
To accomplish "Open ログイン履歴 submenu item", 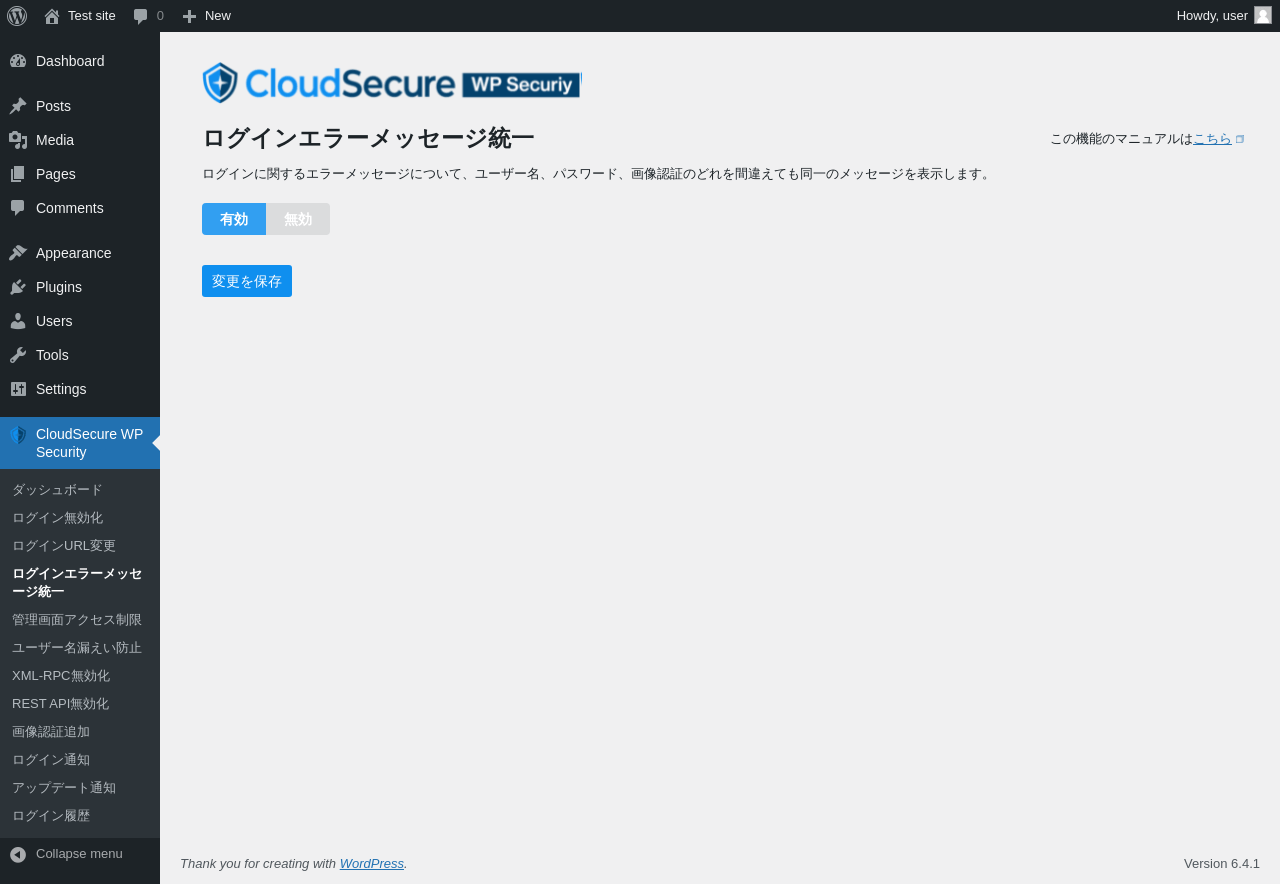I will [x=51, y=816].
